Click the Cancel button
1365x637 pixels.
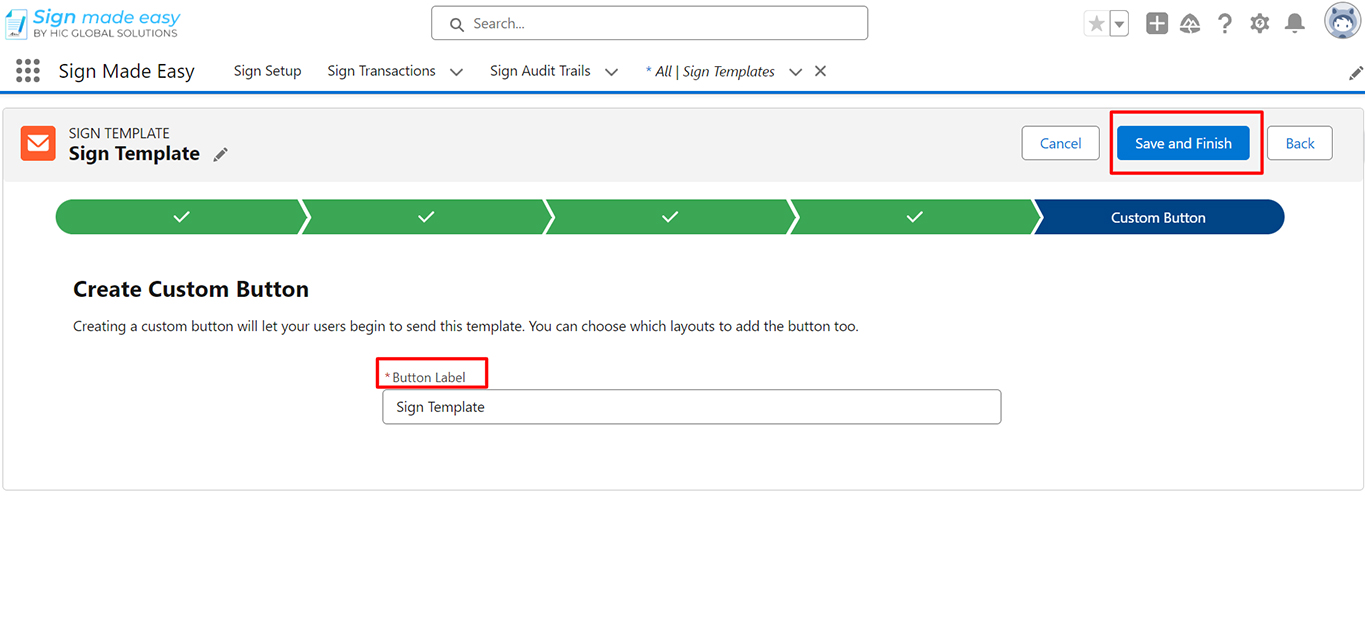(1060, 143)
